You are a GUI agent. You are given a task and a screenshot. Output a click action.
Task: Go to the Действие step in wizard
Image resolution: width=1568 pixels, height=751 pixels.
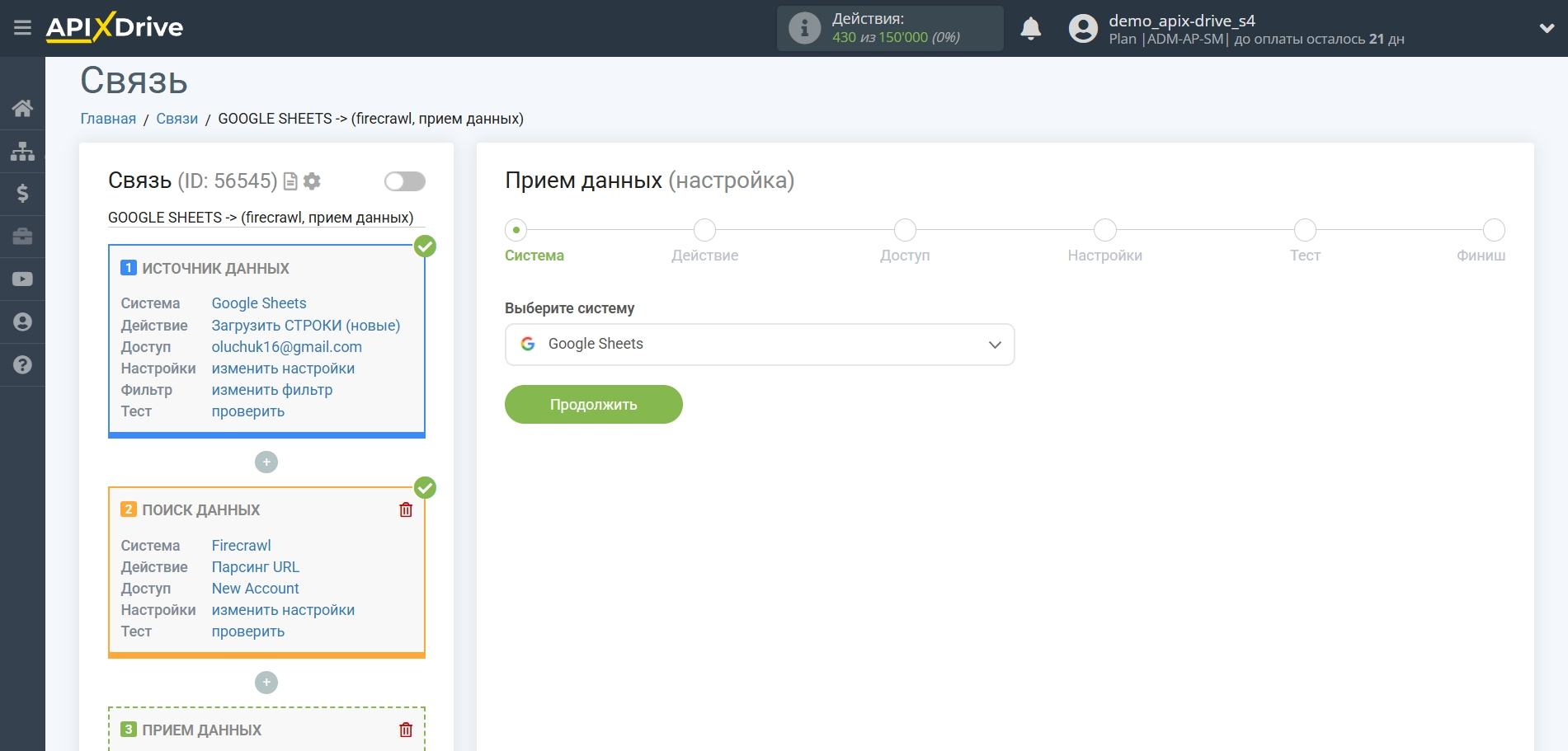point(704,230)
